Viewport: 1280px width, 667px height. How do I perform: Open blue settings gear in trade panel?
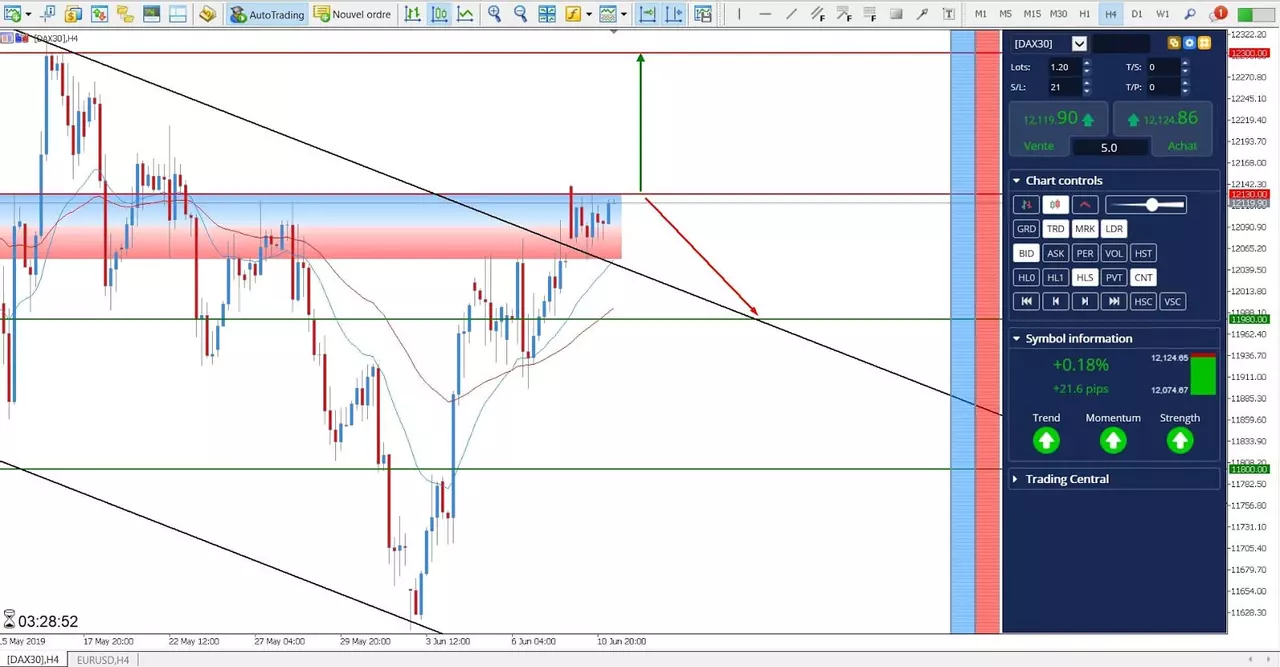1189,43
